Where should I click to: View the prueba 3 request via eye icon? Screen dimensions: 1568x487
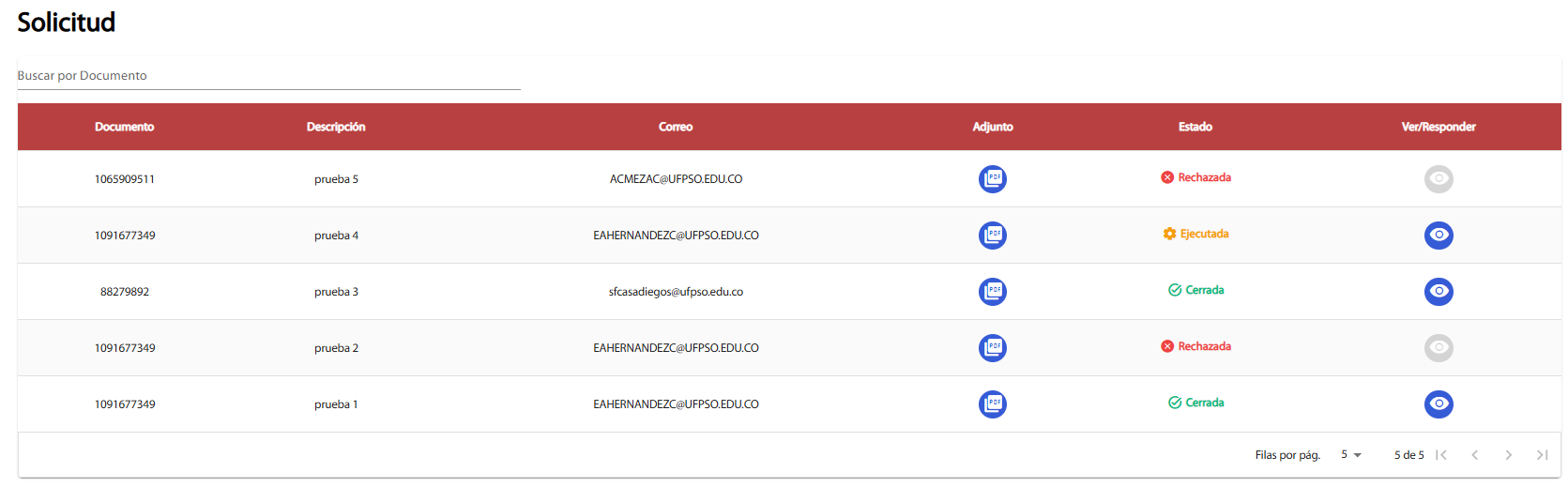[x=1438, y=291]
